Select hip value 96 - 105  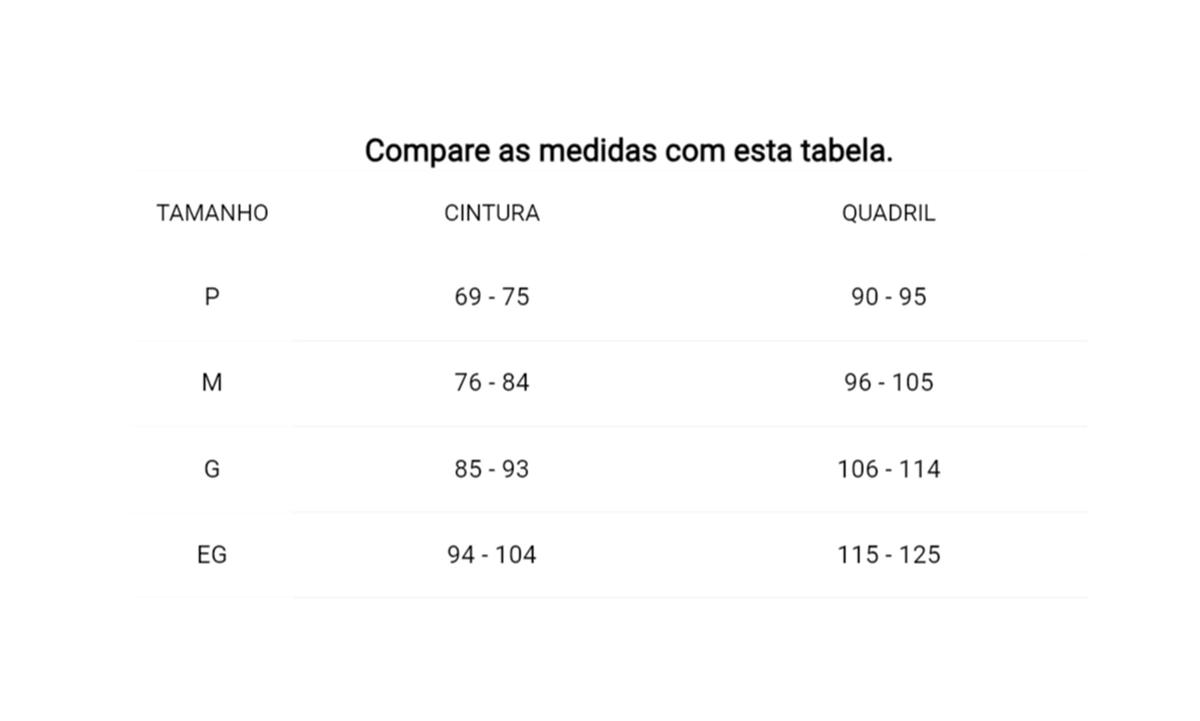[x=889, y=383]
